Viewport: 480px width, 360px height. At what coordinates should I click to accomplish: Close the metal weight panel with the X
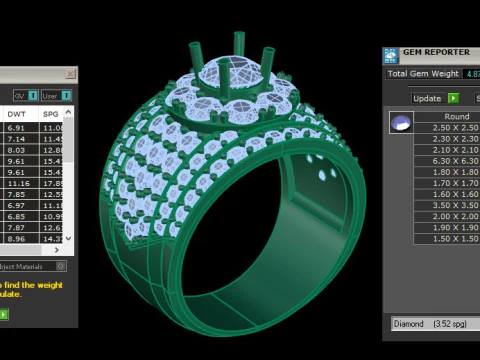point(70,74)
